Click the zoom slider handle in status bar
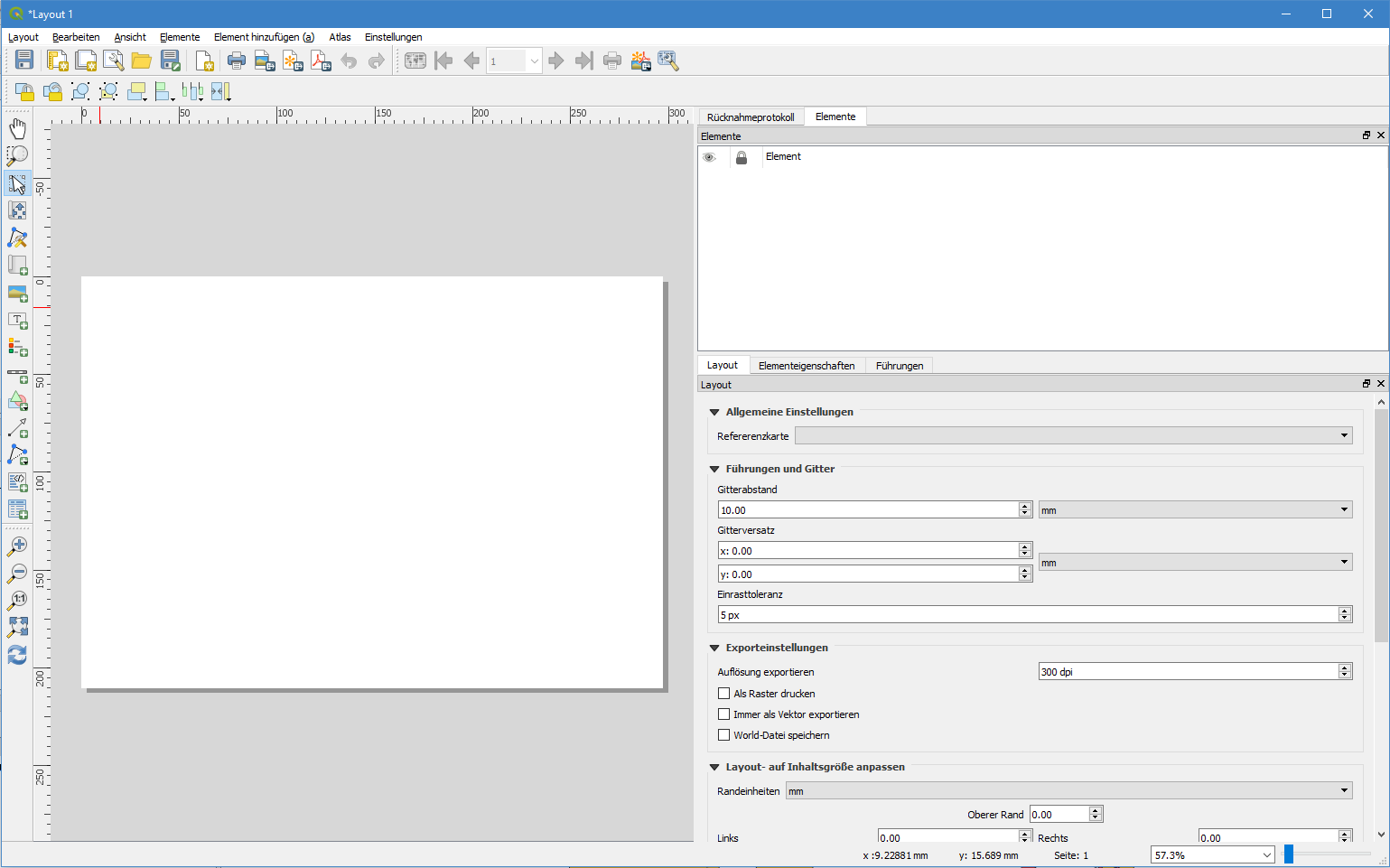Screen dimensions: 1390x868 coord(1289,854)
